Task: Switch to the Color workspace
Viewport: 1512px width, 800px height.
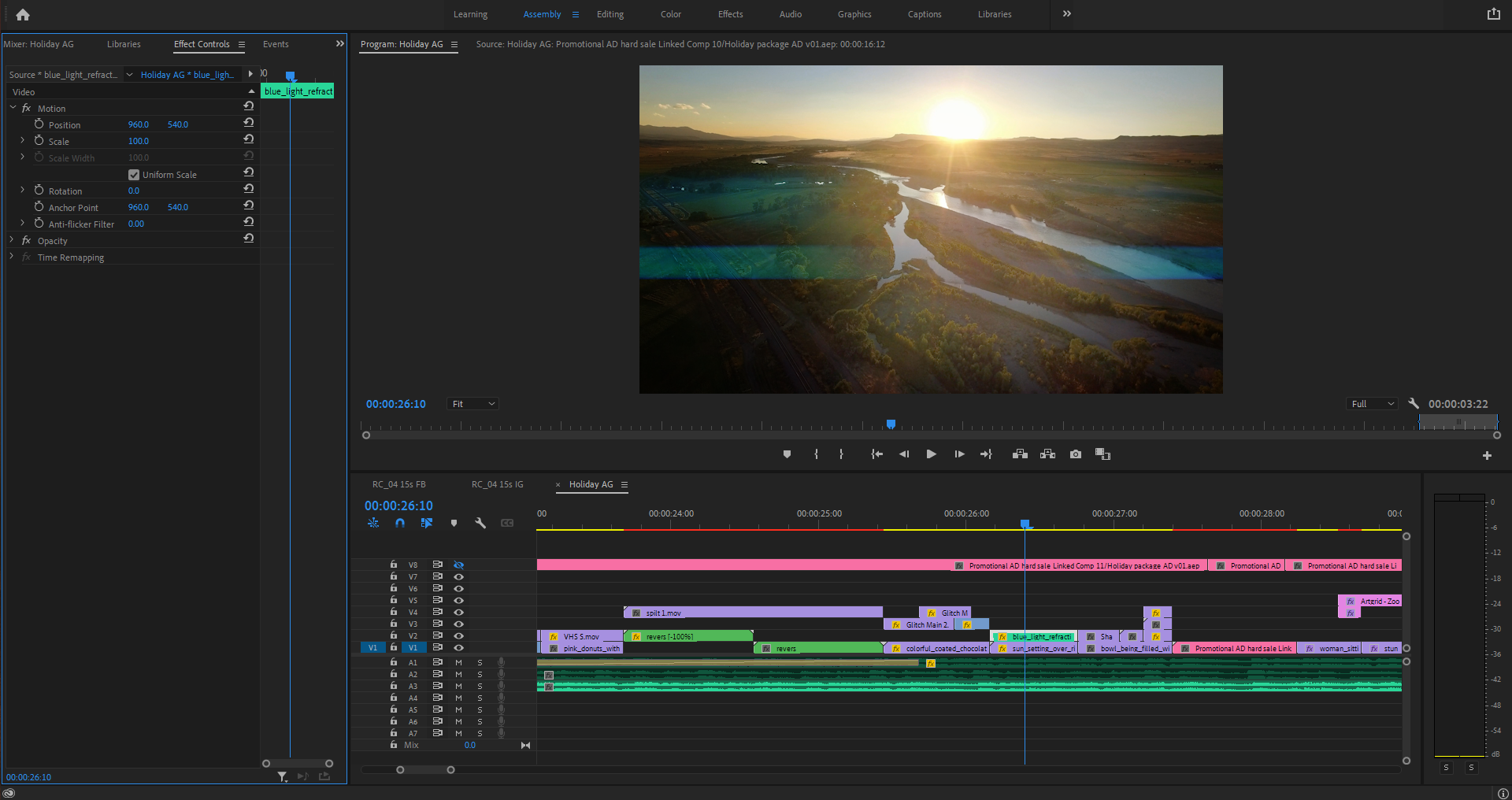Action: click(x=670, y=14)
